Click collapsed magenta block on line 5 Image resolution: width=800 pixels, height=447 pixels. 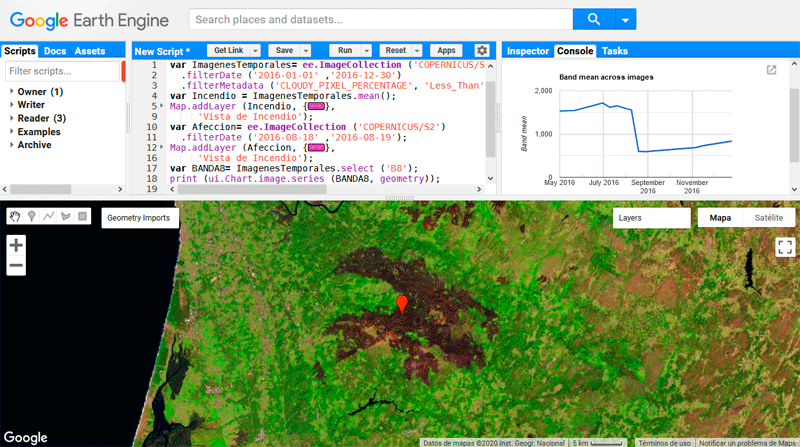click(316, 106)
